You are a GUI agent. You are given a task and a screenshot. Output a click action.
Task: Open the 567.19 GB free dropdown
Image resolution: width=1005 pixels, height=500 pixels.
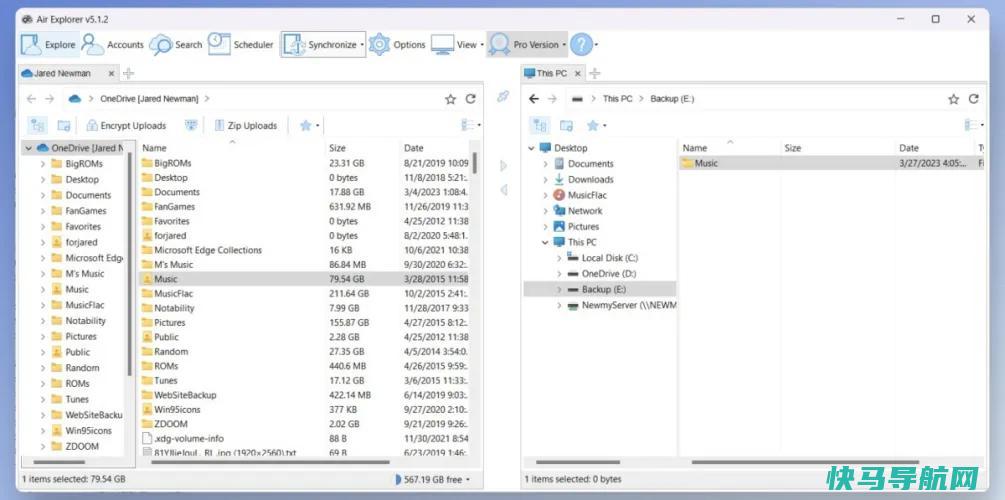[x=433, y=479]
